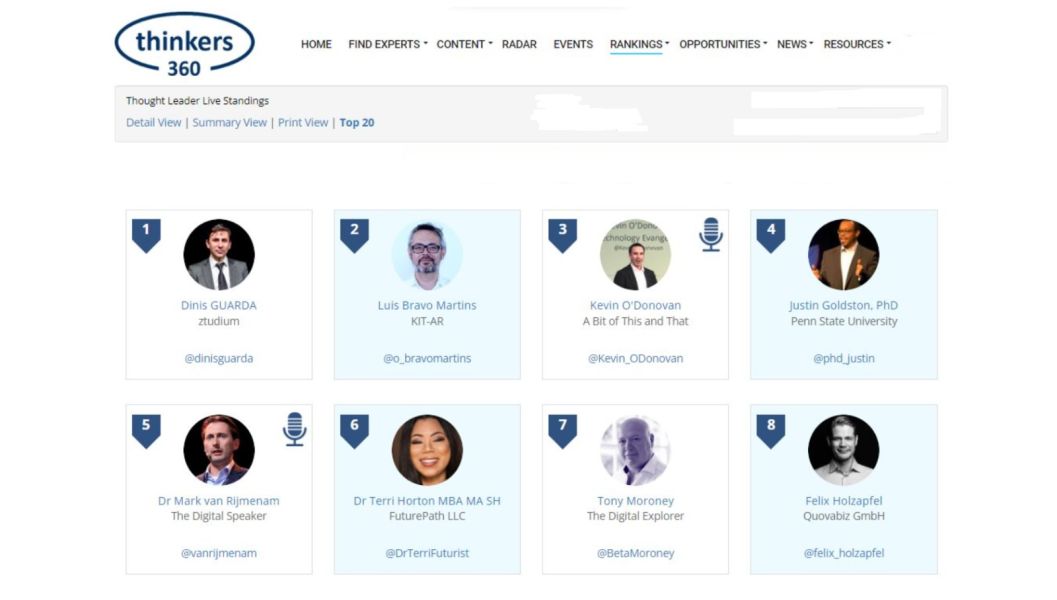
Task: Click the 'The Digital Speaker' text
Action: [218, 516]
